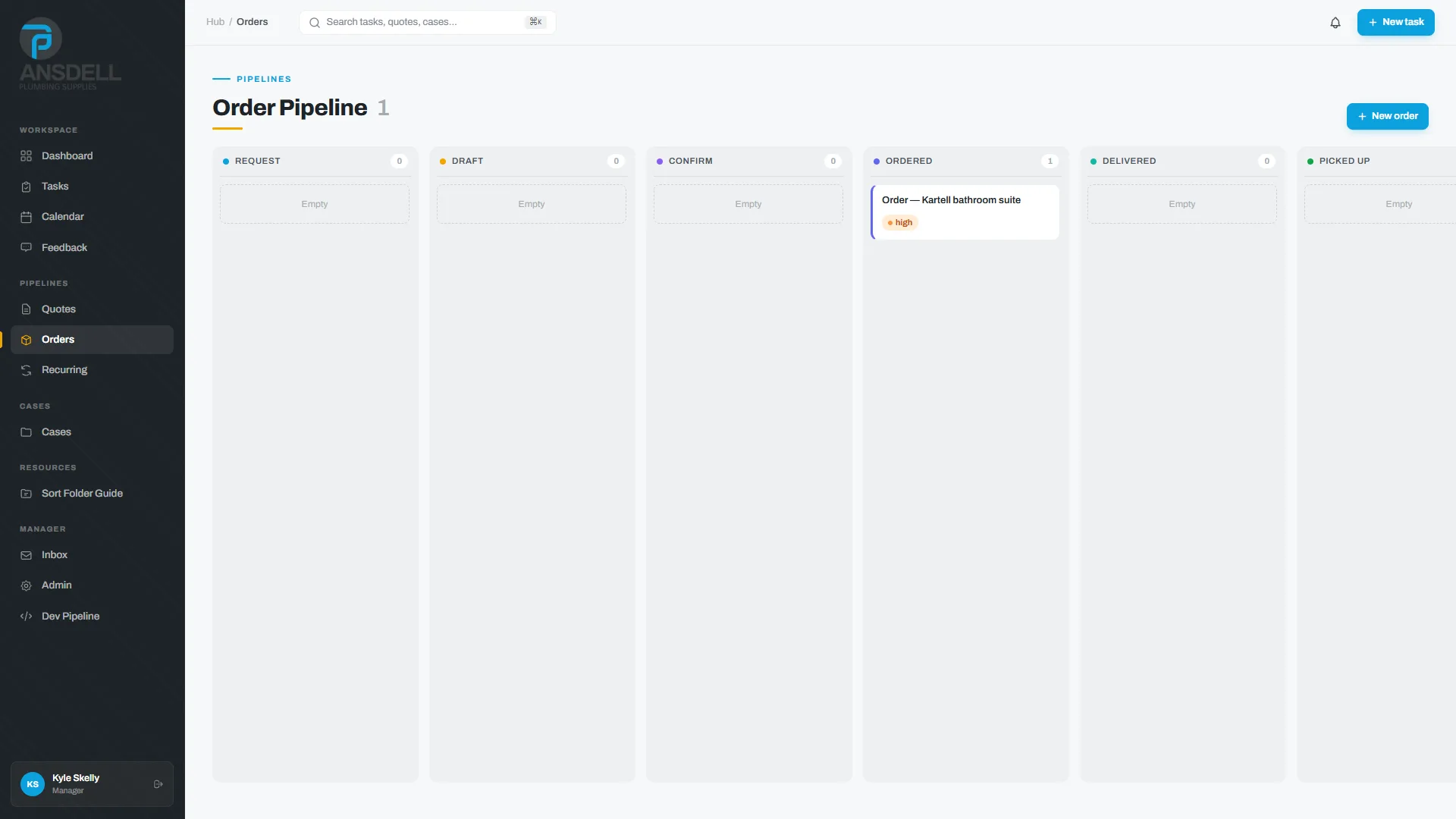This screenshot has height=819, width=1456.
Task: Click the Sort Folder Guide icon
Action: tap(26, 494)
